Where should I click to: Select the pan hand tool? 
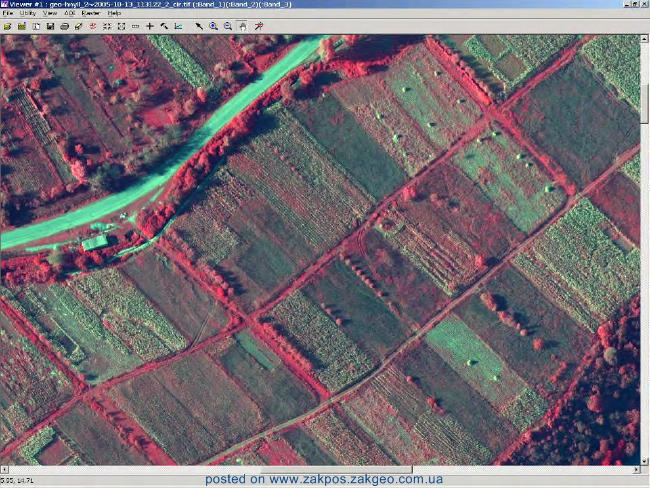243,27
